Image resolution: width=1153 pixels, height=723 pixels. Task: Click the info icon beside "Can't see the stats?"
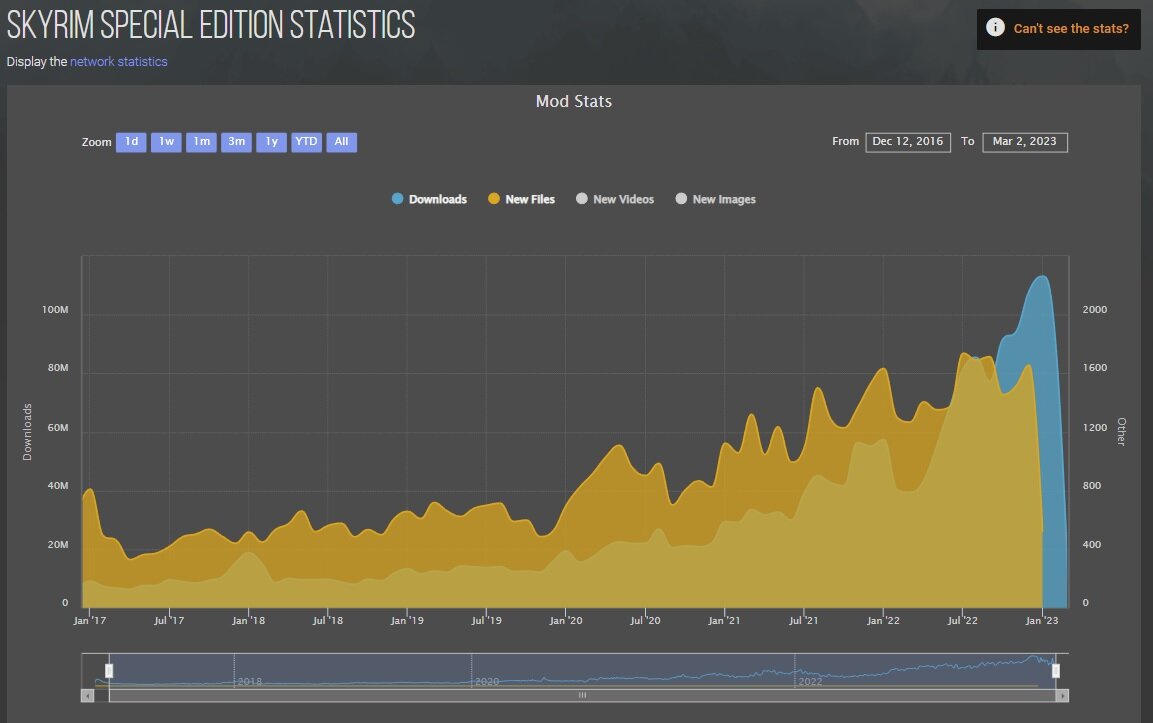[x=994, y=27]
